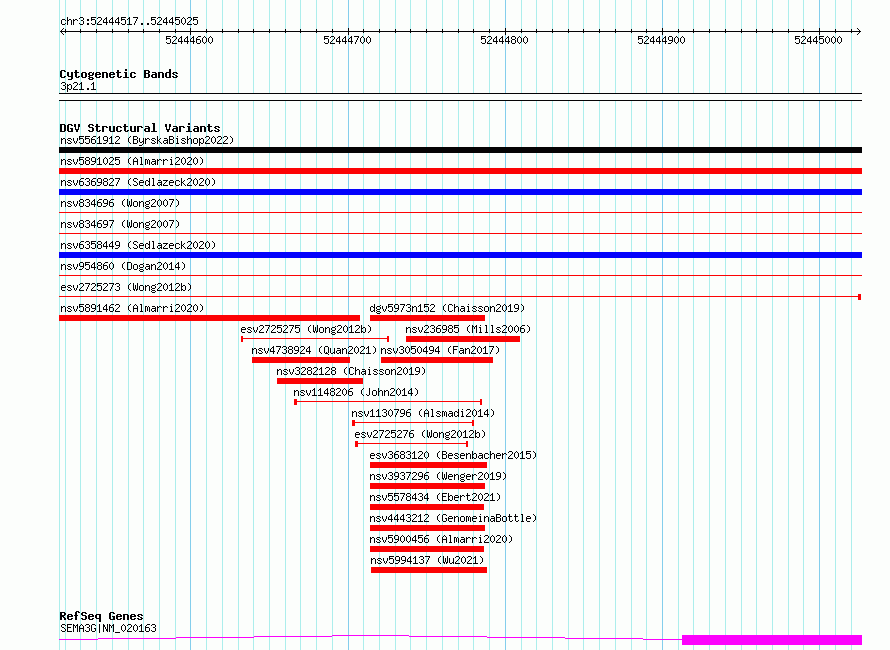Click nsv1148206 (John2014) label

[356, 392]
